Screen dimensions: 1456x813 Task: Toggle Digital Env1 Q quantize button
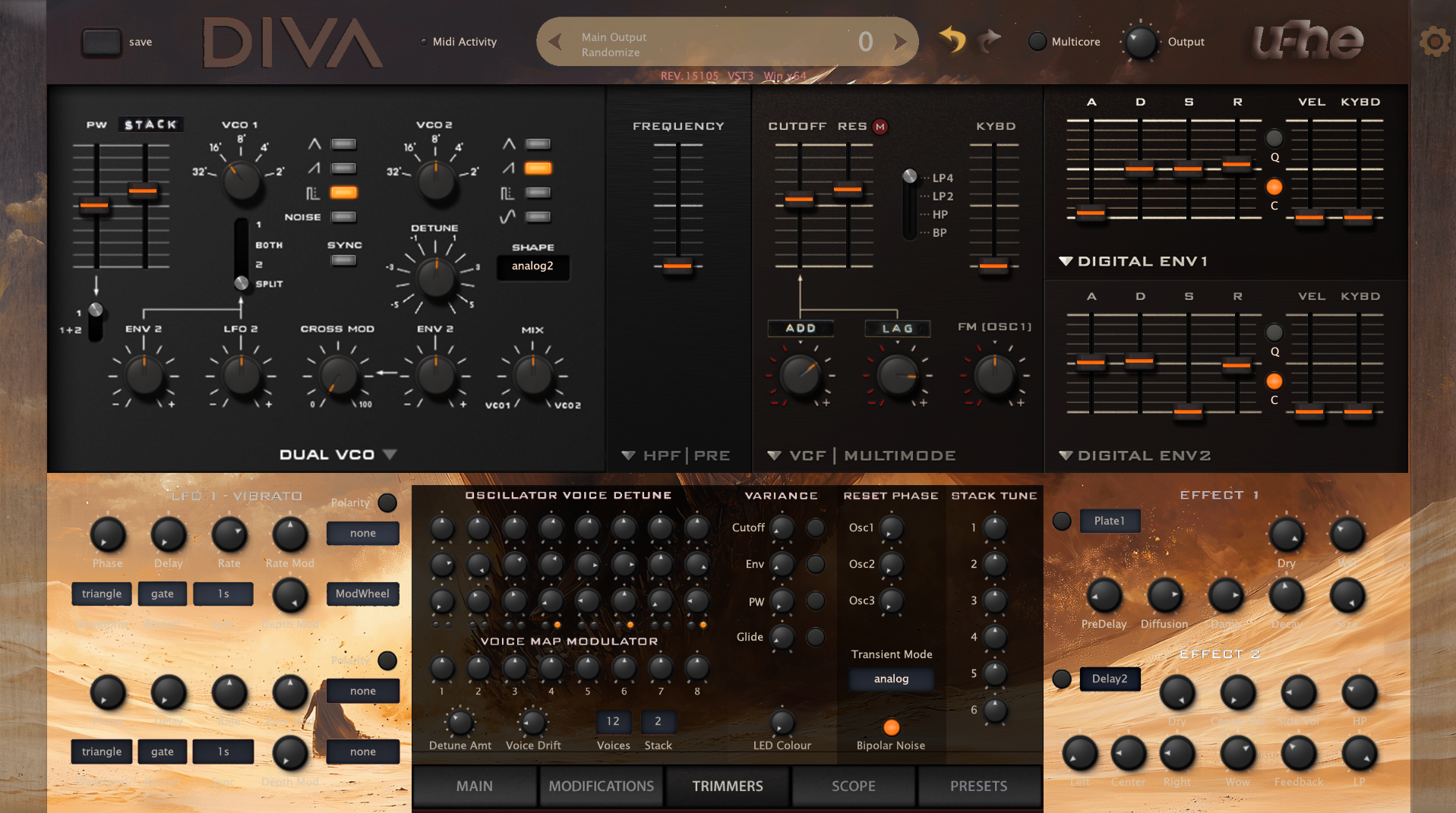click(1274, 138)
